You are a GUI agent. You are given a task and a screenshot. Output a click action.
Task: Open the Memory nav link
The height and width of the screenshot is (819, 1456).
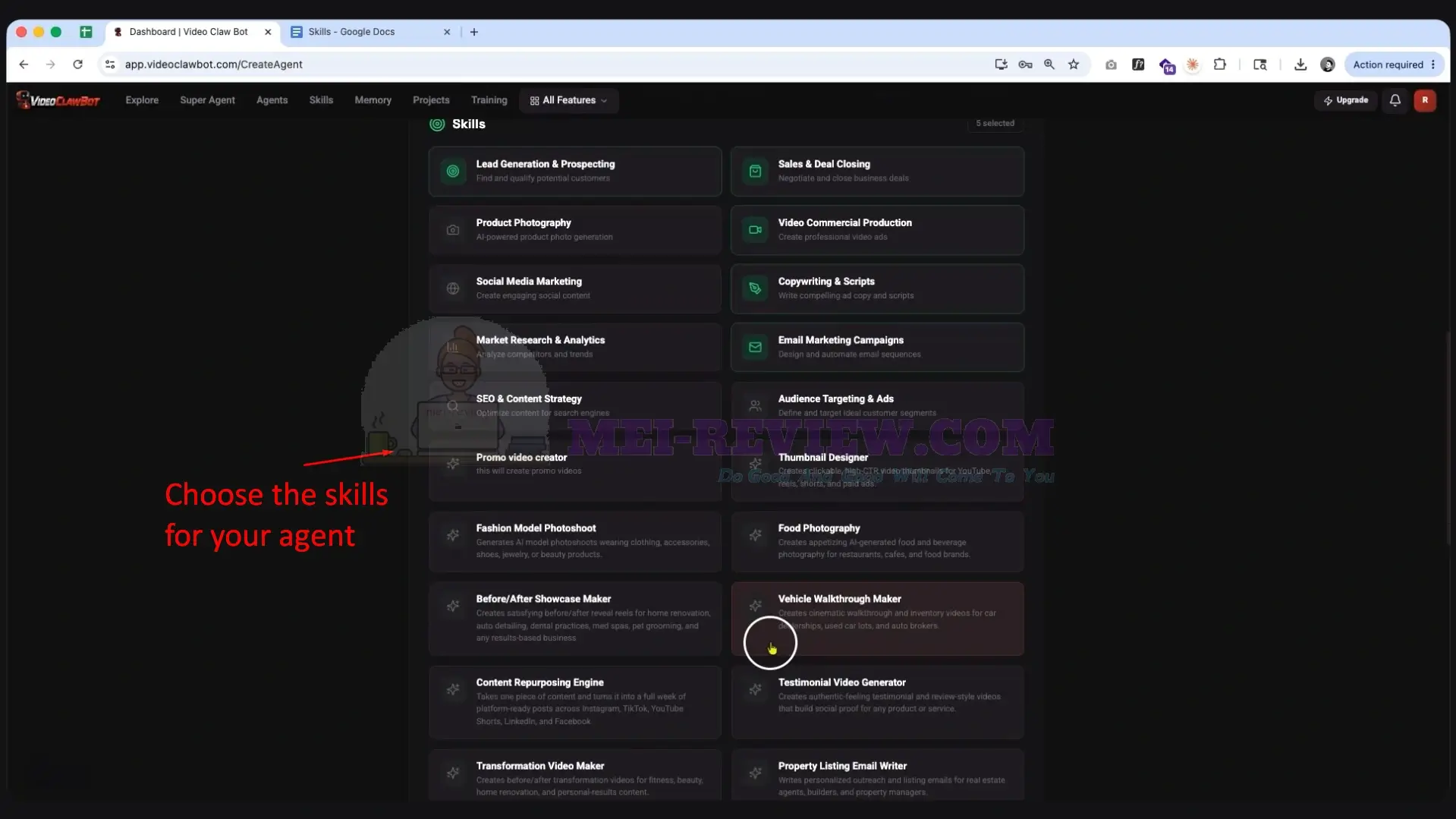373,100
